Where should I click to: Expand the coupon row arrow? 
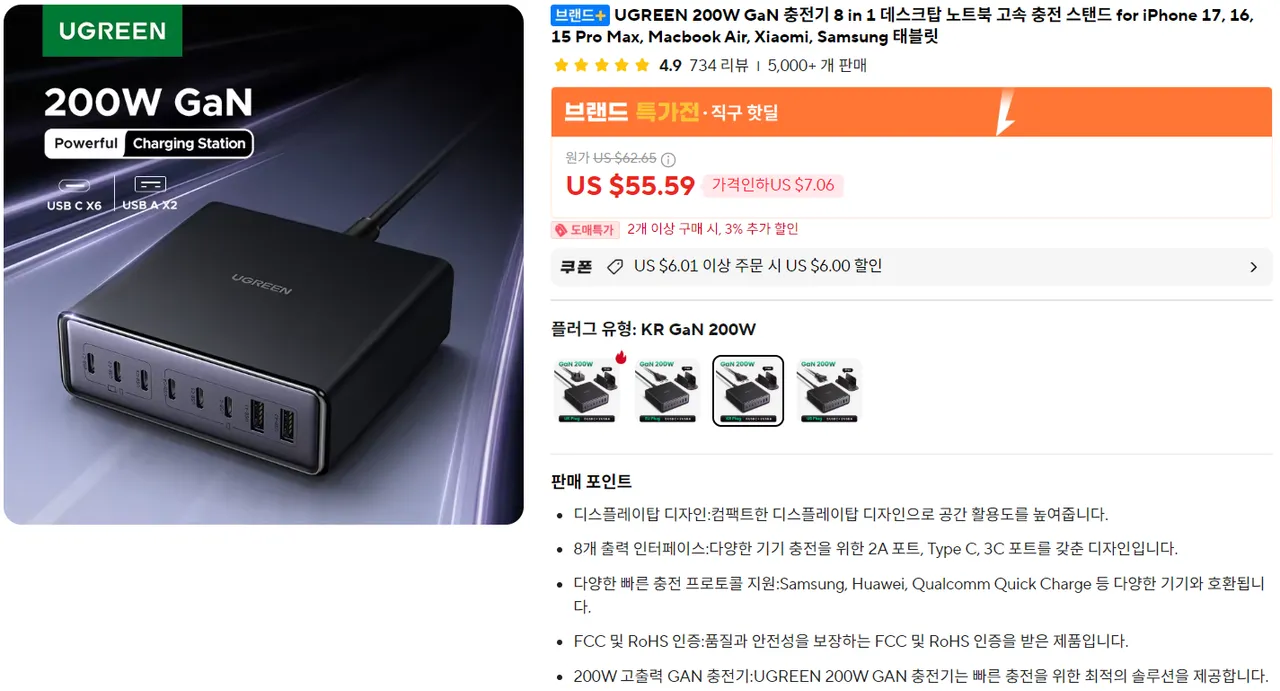(1253, 267)
